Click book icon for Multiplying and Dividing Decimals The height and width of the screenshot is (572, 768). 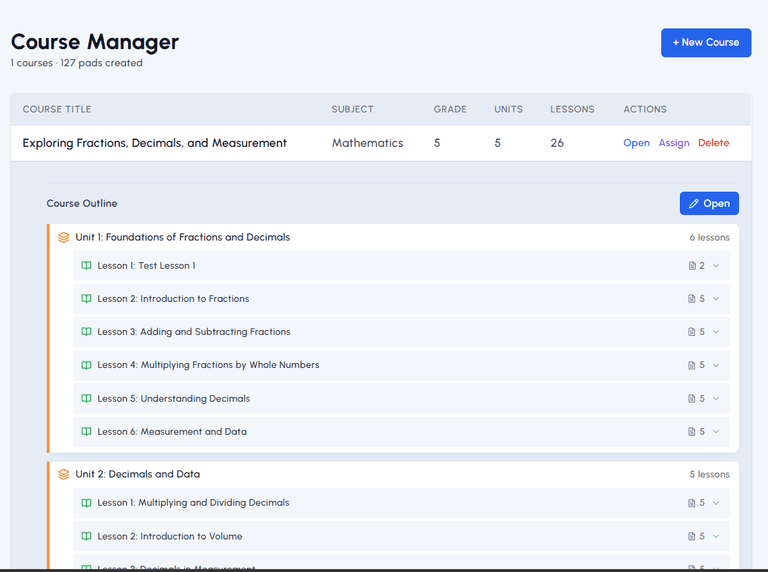point(86,503)
